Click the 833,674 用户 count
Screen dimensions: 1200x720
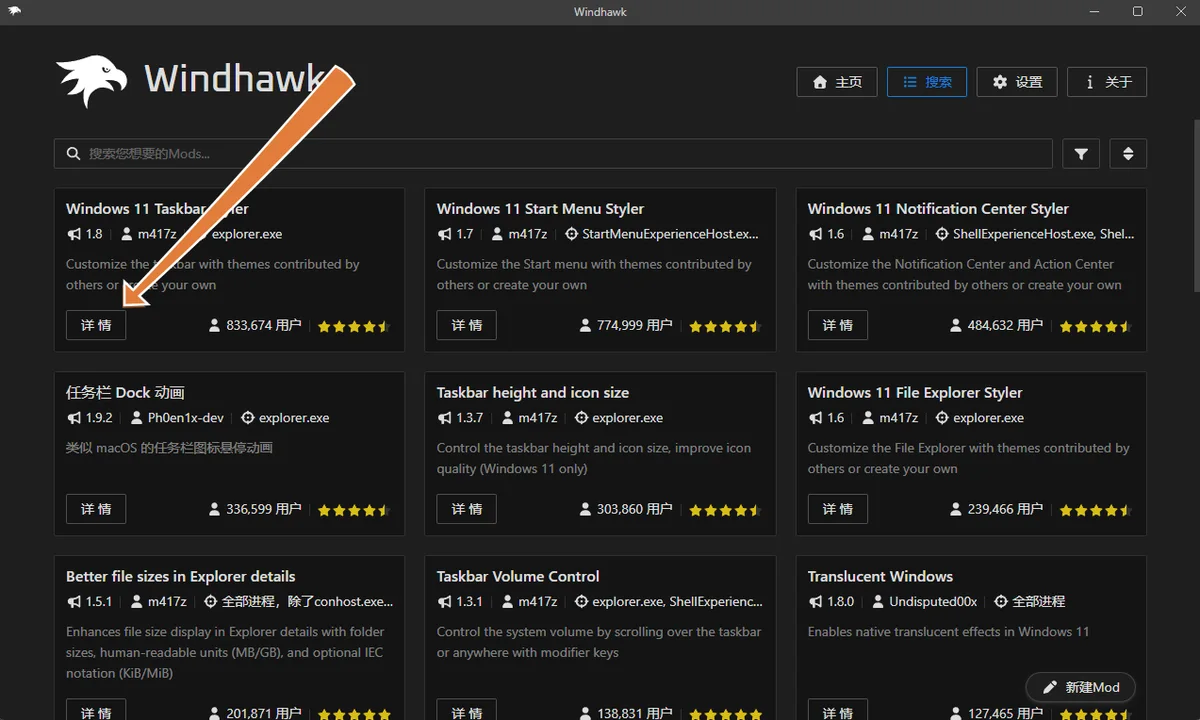tap(264, 325)
